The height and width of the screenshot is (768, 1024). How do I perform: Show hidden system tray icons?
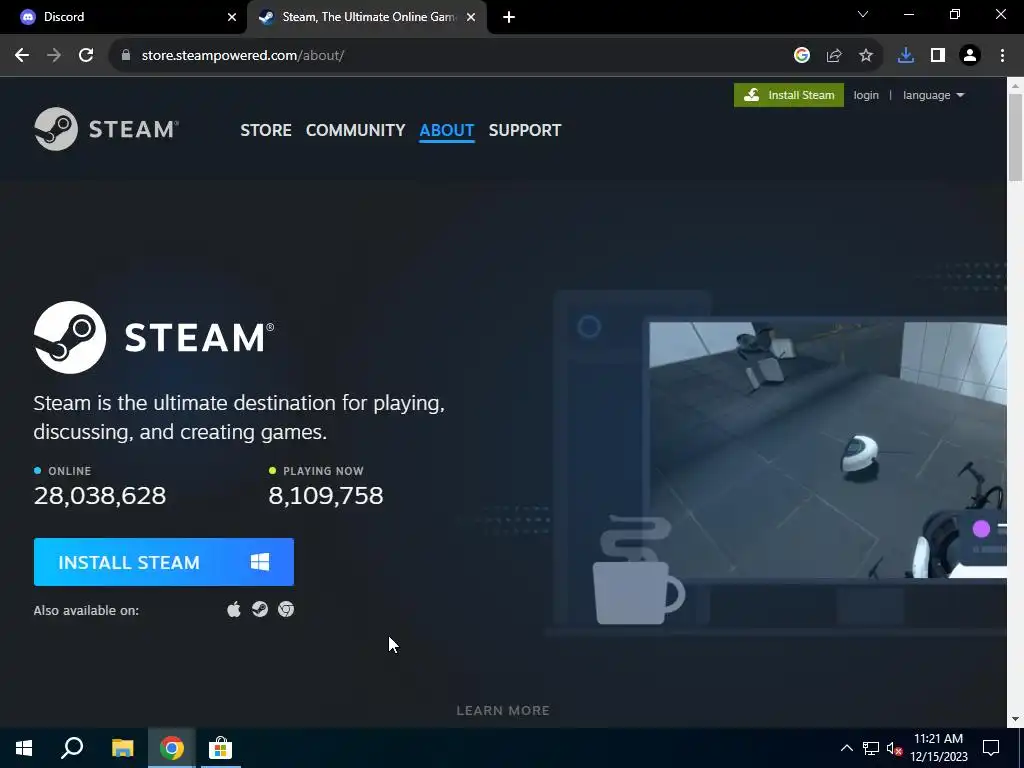pos(846,748)
